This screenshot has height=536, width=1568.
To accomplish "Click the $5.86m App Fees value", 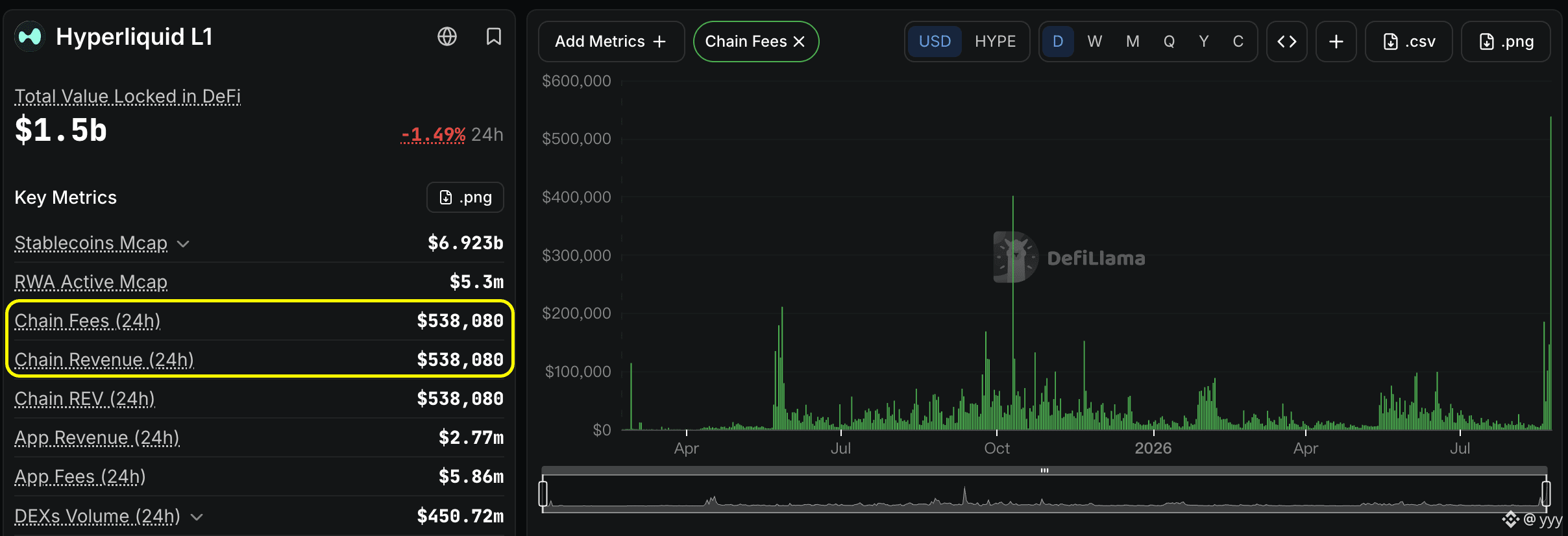I will click(x=471, y=476).
